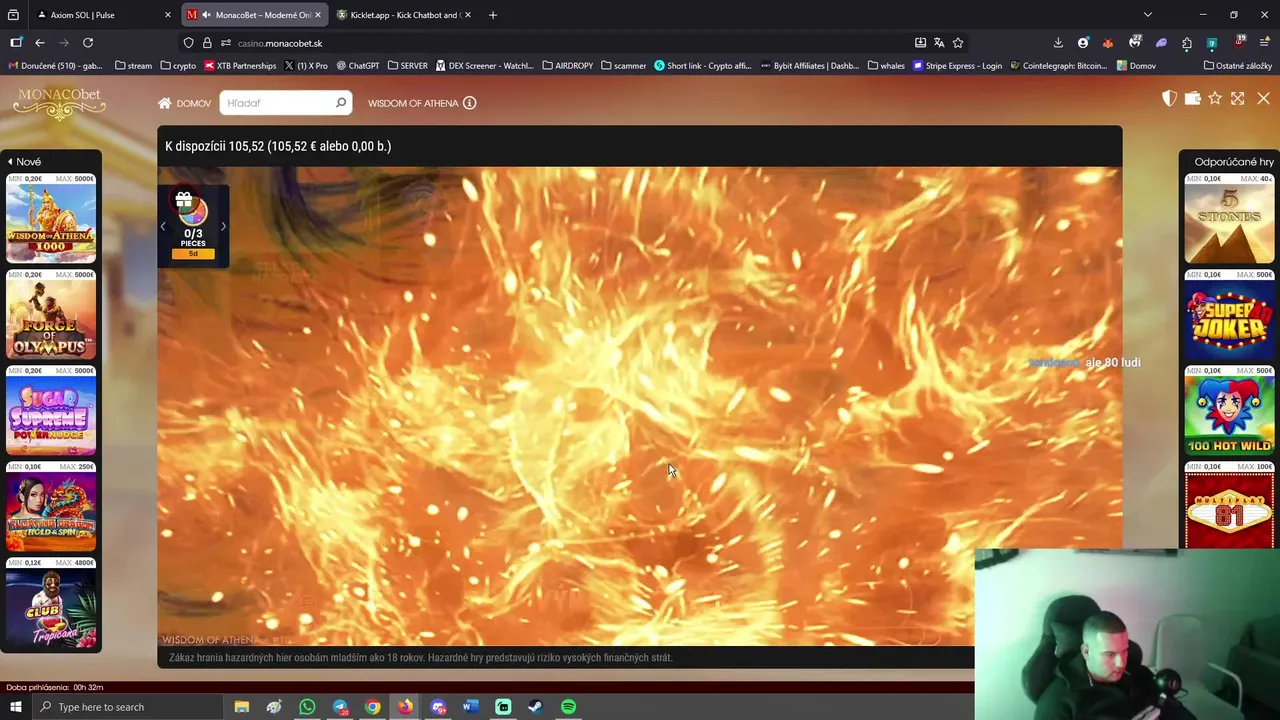Reload the page
Viewport: 1280px width, 720px height.
(x=88, y=43)
